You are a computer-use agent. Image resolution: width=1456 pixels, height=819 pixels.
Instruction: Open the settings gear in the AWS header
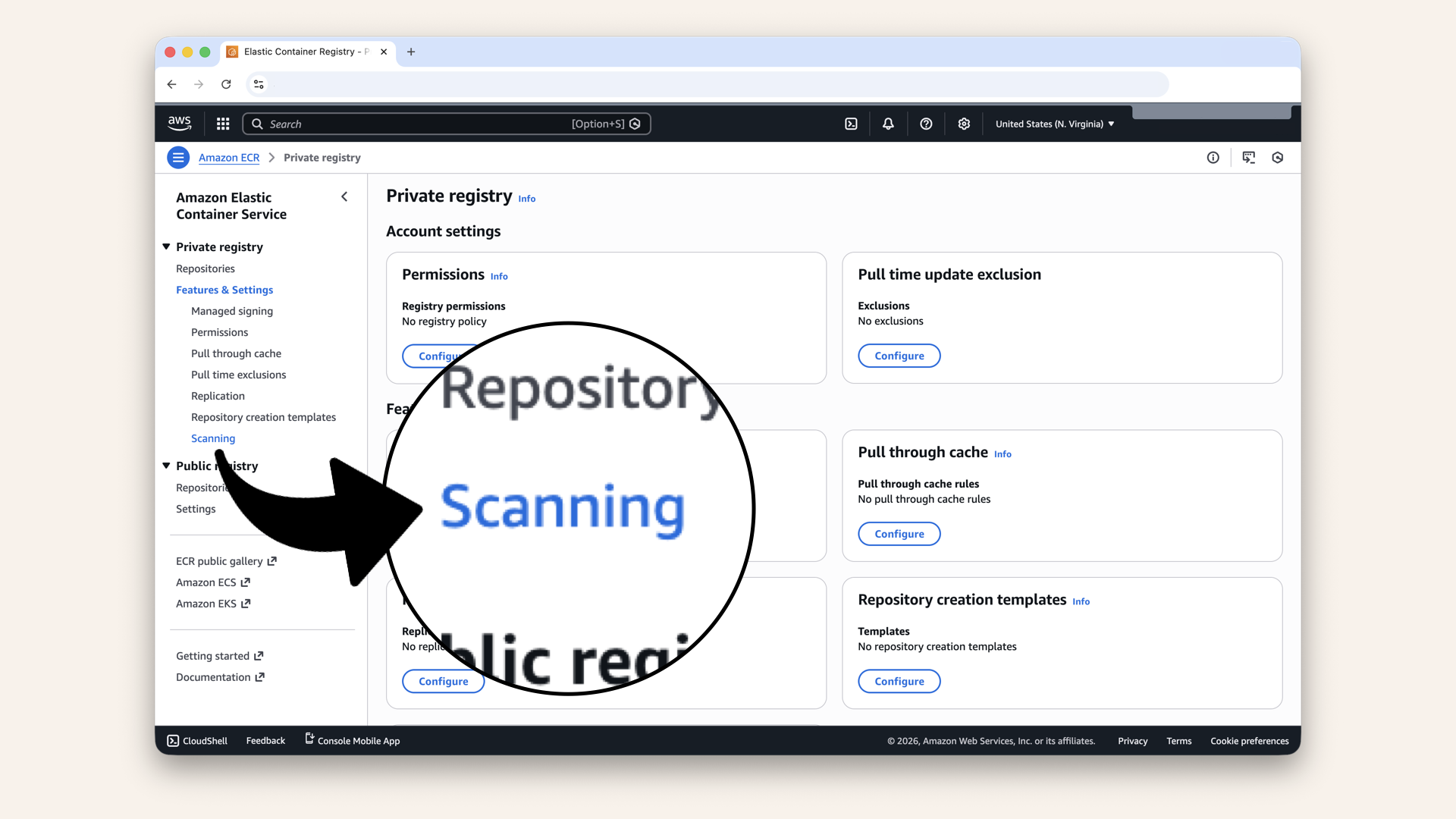[964, 124]
